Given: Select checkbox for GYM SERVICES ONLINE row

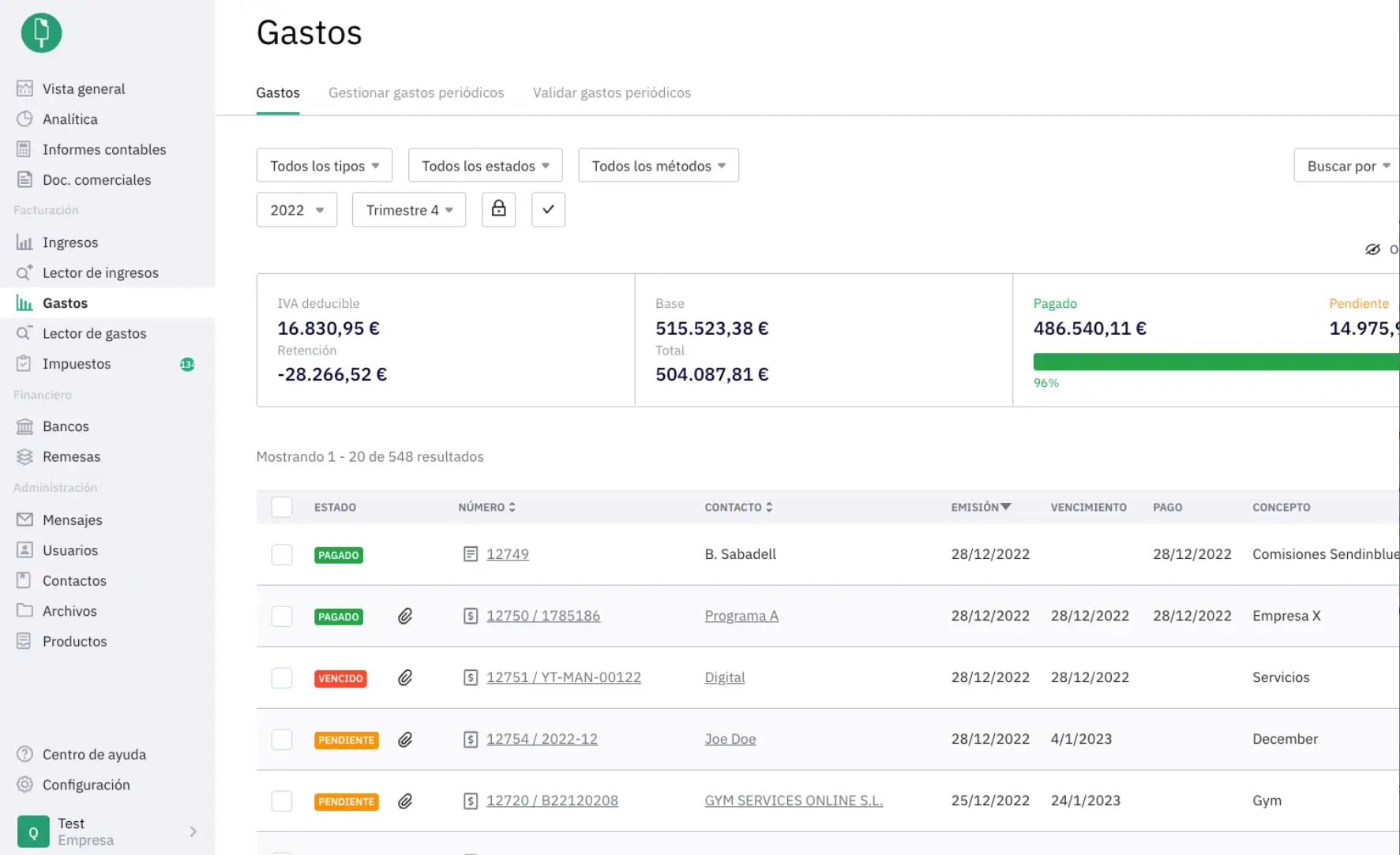Looking at the screenshot, I should point(282,801).
